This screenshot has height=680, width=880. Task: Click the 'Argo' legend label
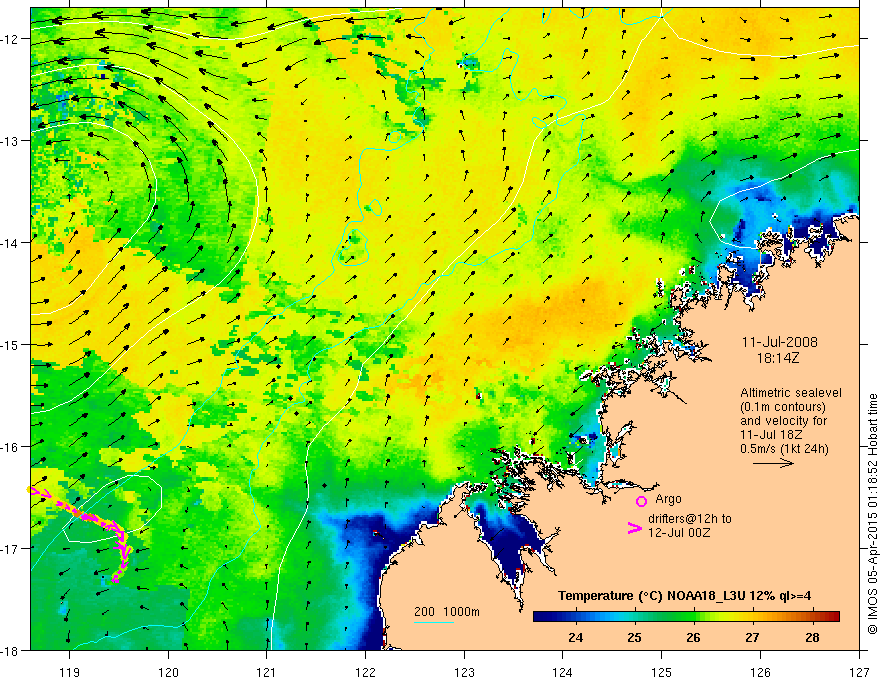point(668,499)
